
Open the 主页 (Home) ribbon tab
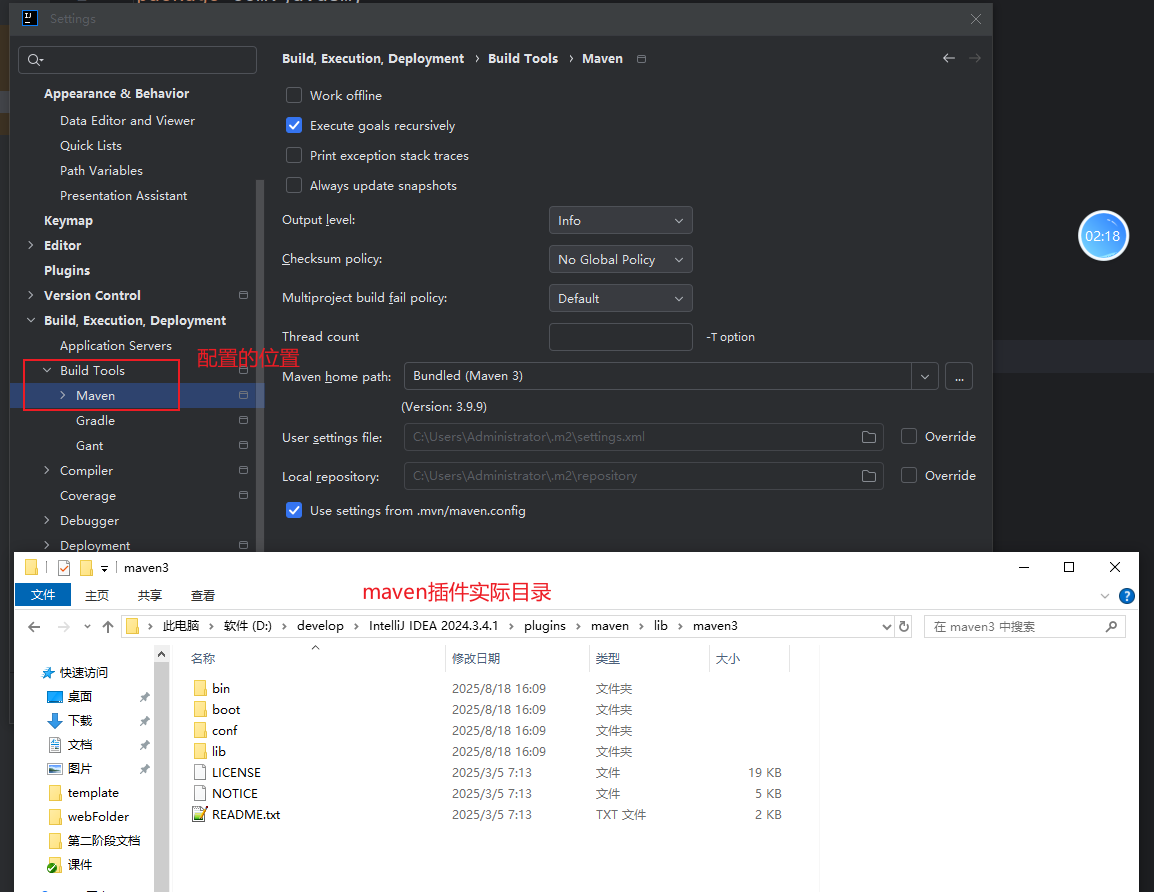click(96, 595)
